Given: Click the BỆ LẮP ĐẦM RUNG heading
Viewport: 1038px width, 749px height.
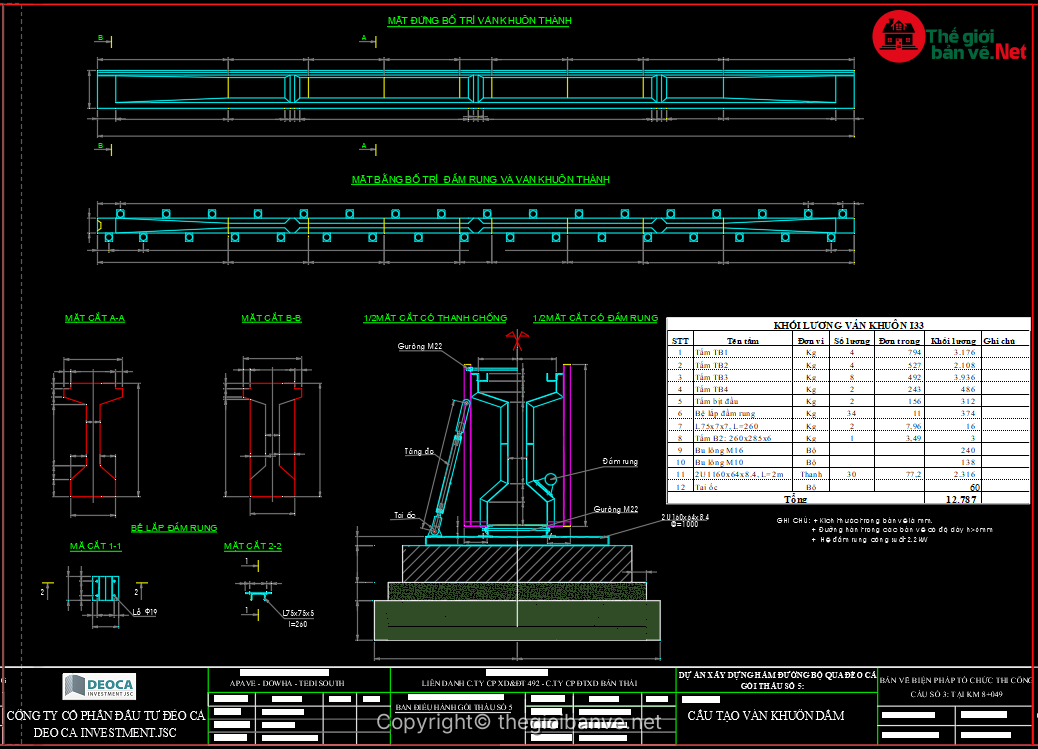Looking at the screenshot, I should point(173,528).
